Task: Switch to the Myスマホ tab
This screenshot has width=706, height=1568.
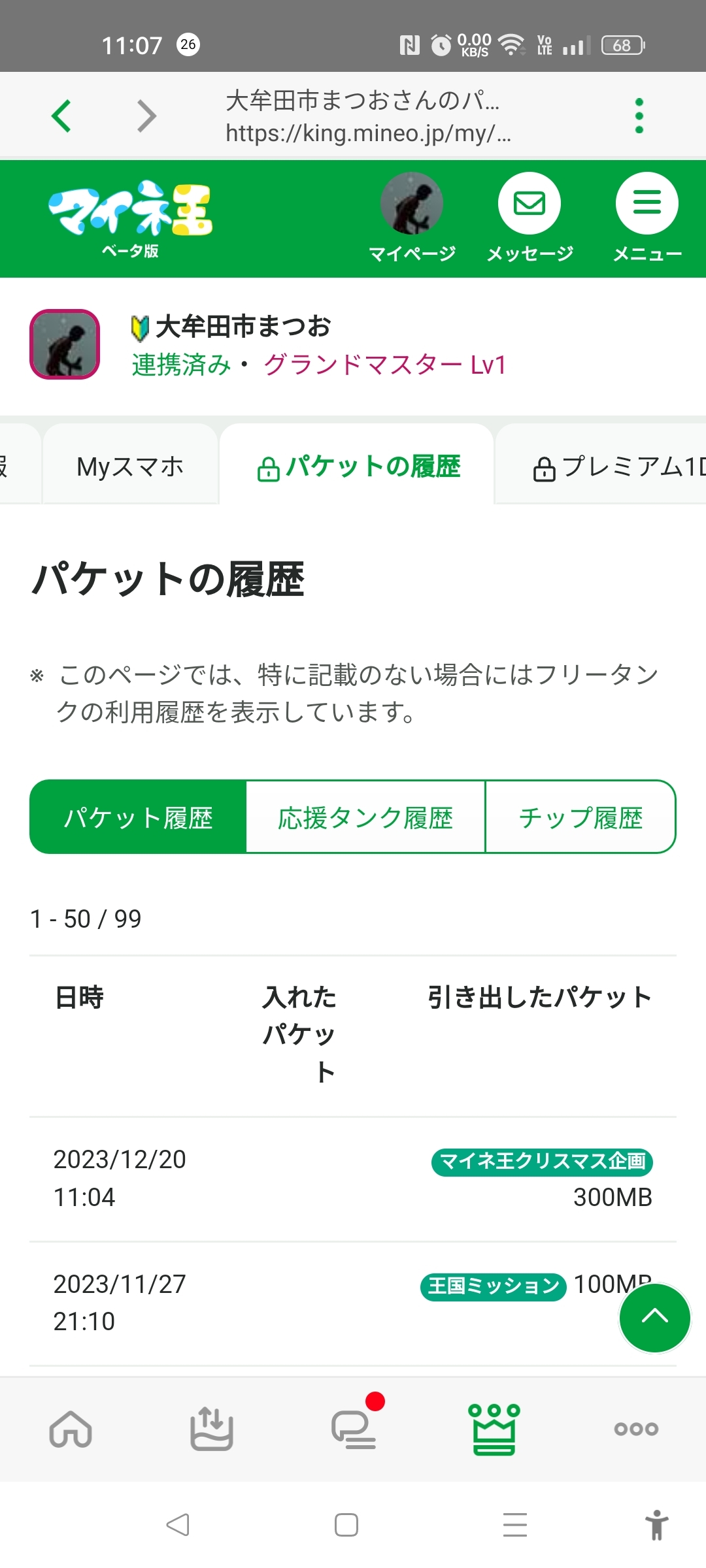Action: point(130,466)
